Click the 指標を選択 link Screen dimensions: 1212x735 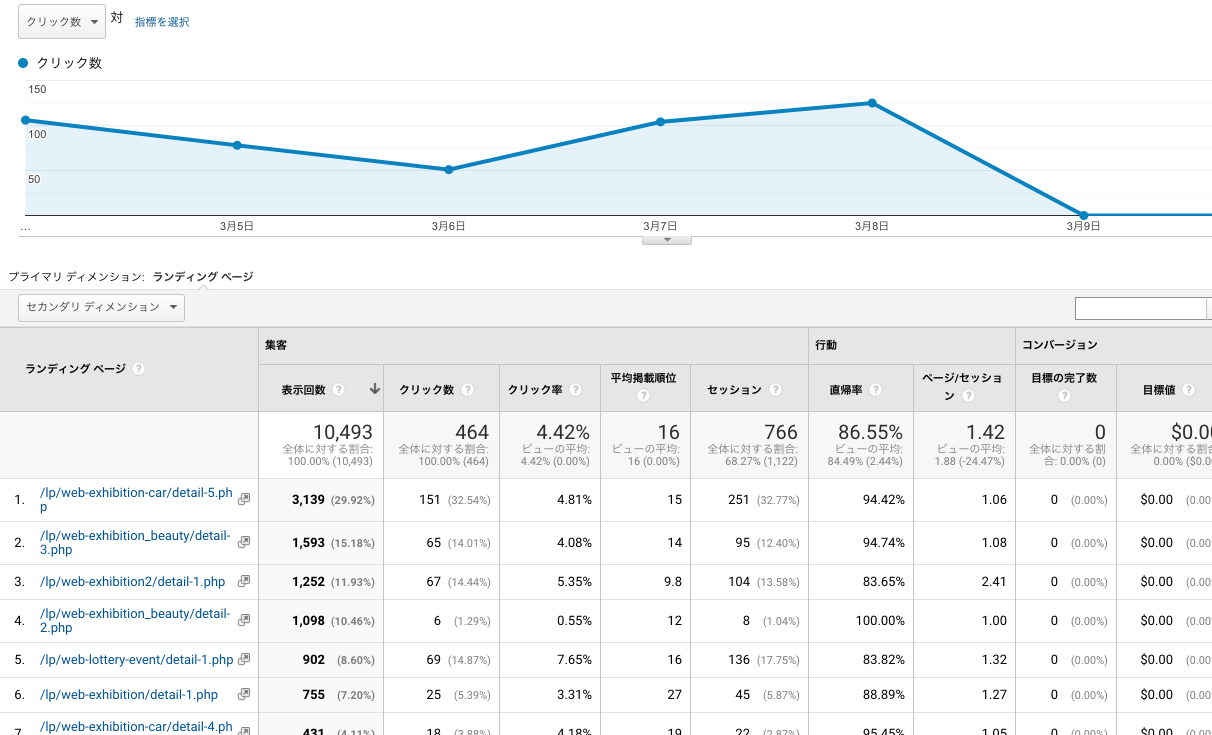pos(161,21)
